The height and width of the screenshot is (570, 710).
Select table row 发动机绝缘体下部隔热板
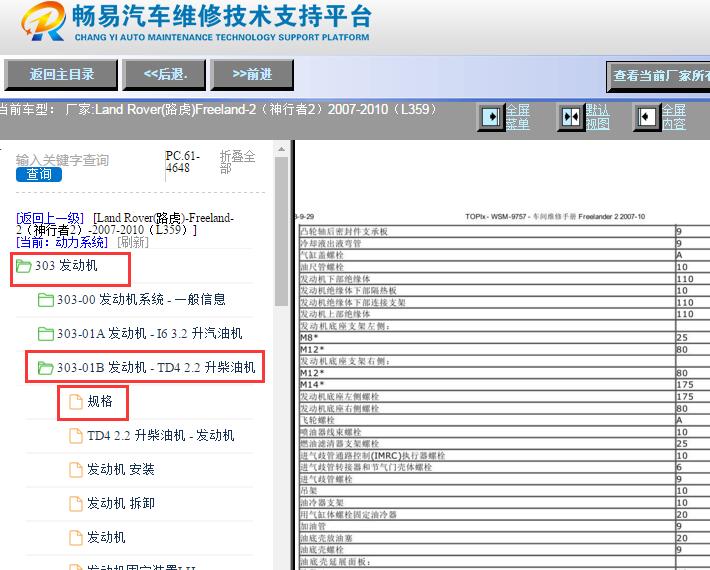[x=504, y=290]
